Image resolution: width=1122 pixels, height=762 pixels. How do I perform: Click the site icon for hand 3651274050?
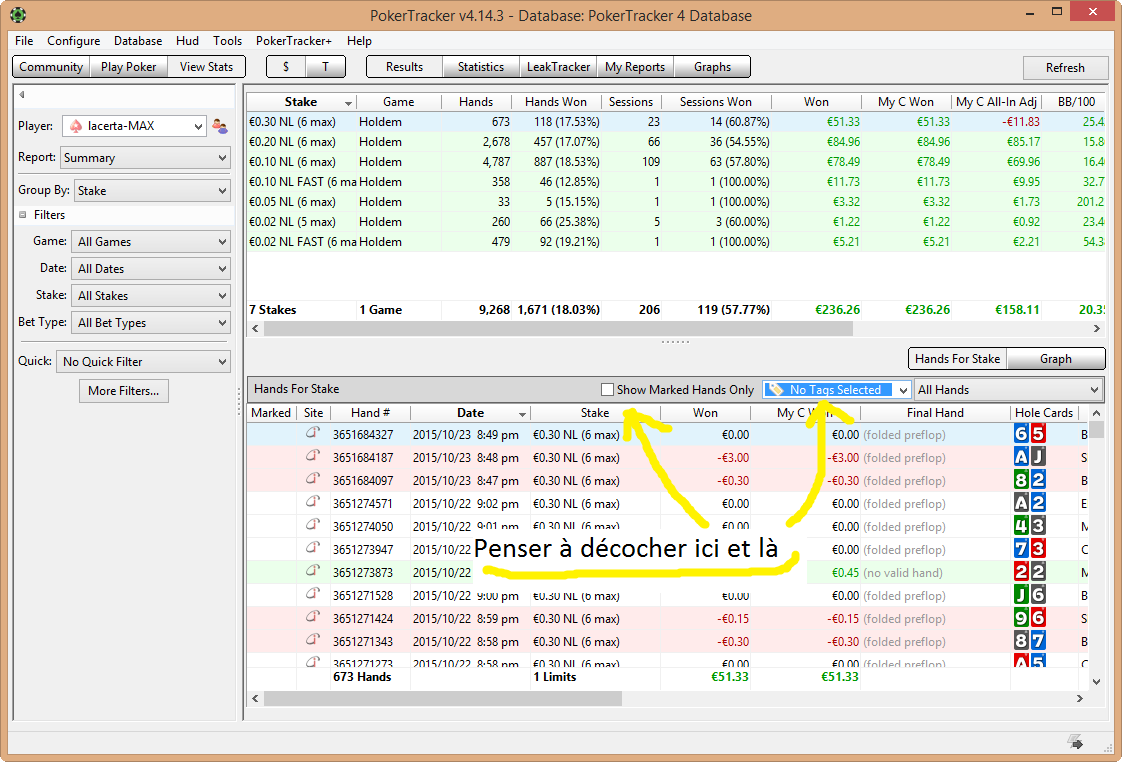point(313,525)
